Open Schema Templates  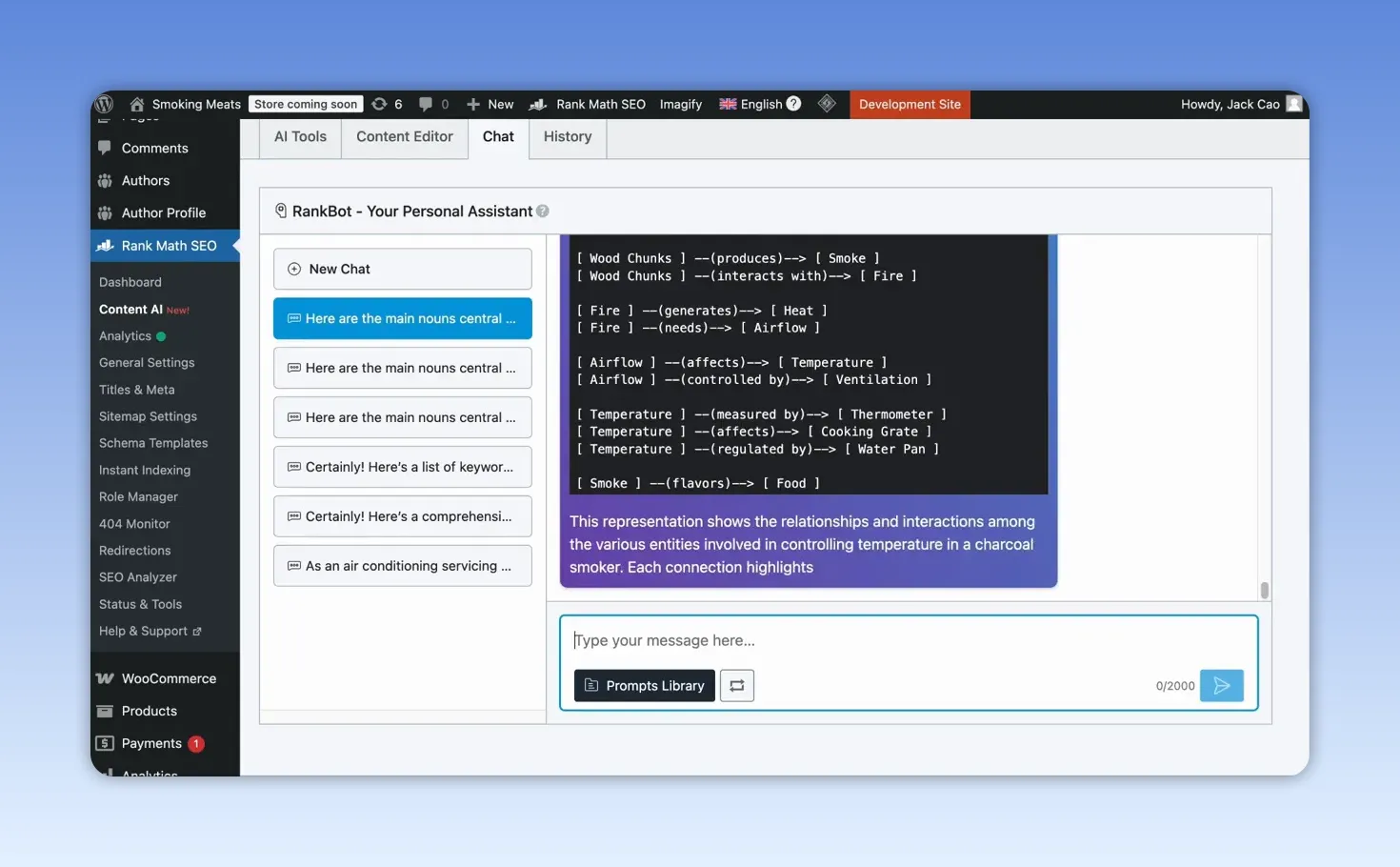pos(153,442)
